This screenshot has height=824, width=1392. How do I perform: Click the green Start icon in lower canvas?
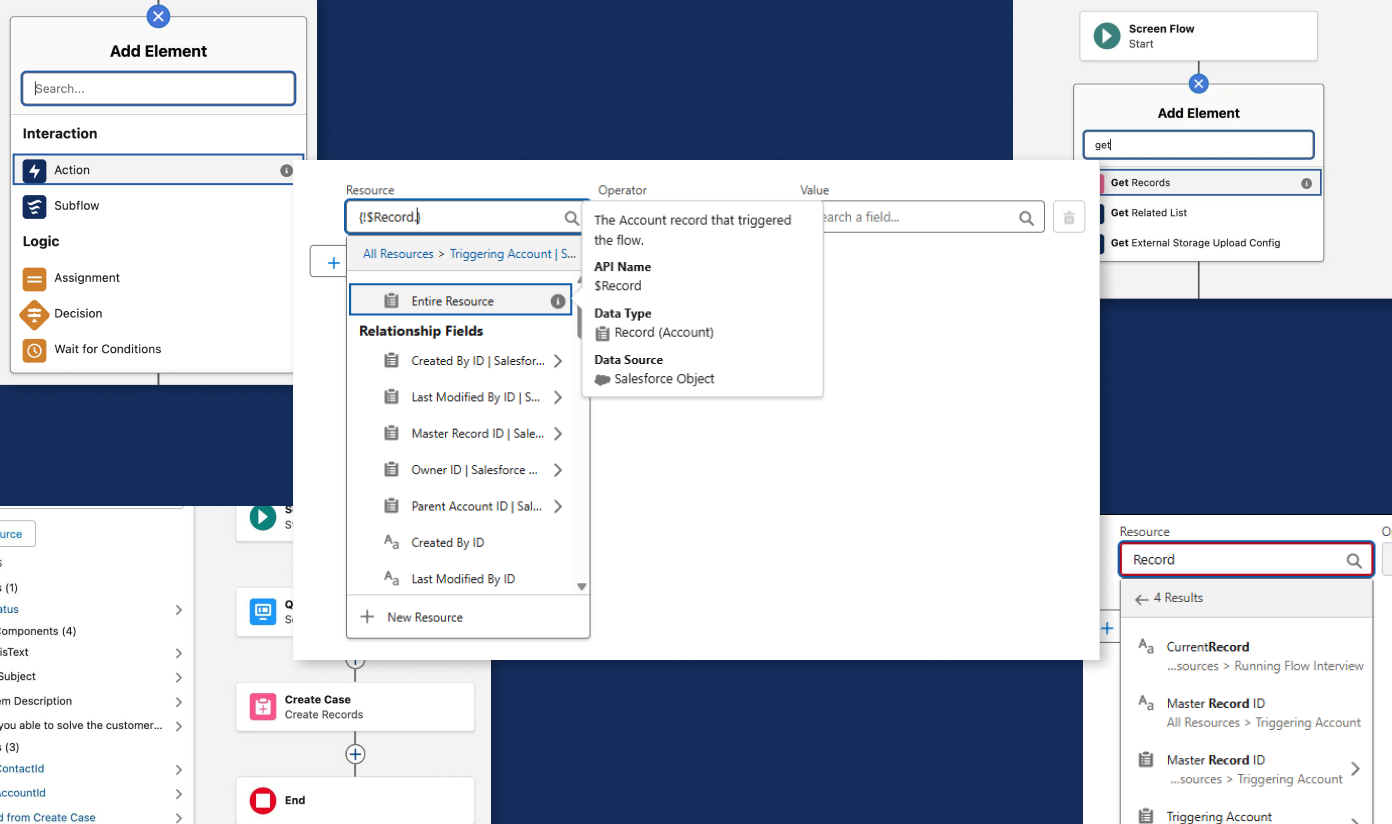click(x=262, y=517)
